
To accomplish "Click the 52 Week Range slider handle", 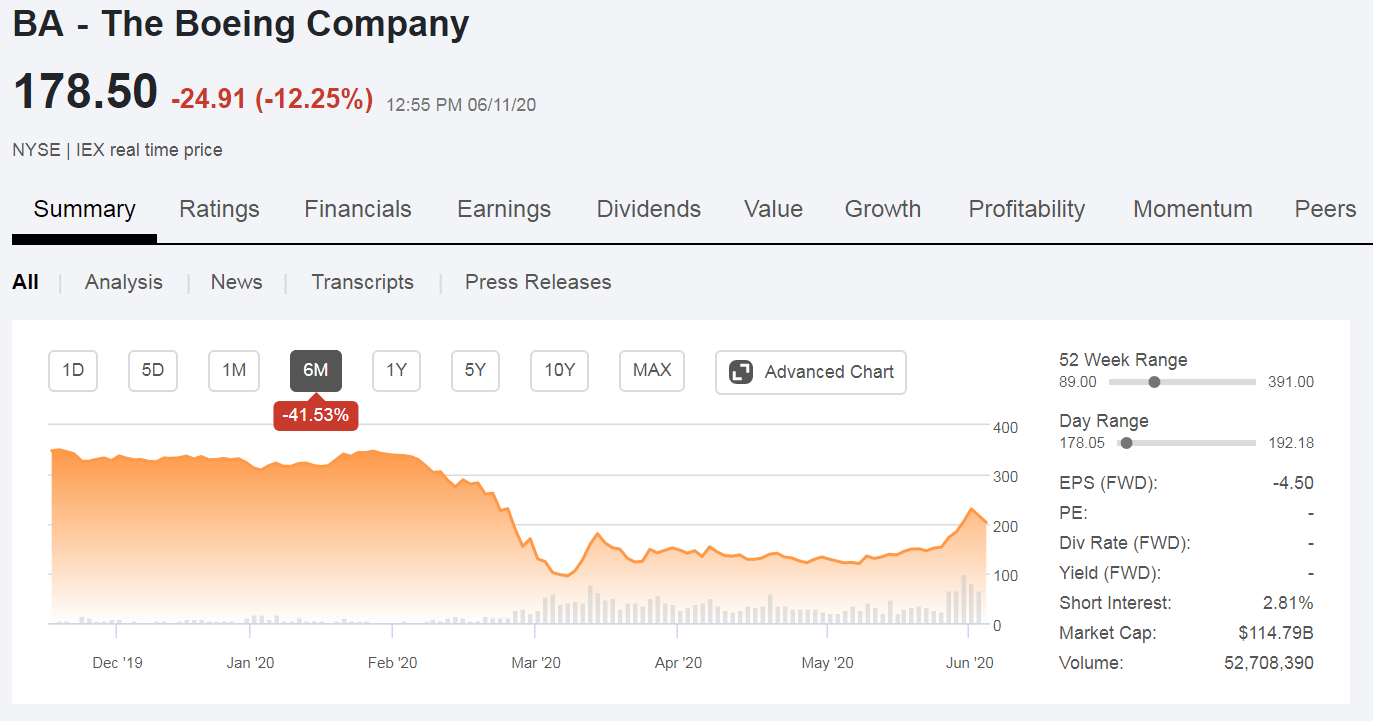I will [1155, 382].
